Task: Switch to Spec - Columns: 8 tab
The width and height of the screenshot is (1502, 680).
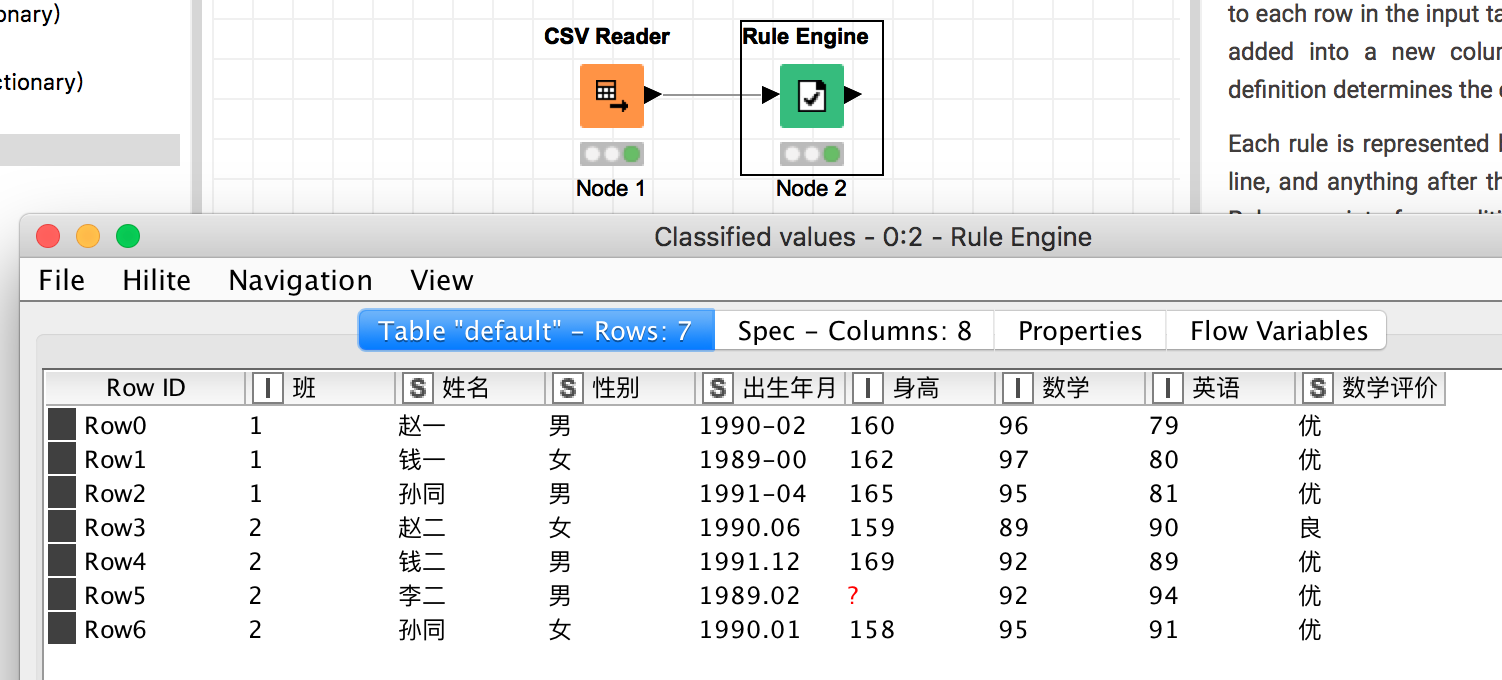Action: [855, 331]
